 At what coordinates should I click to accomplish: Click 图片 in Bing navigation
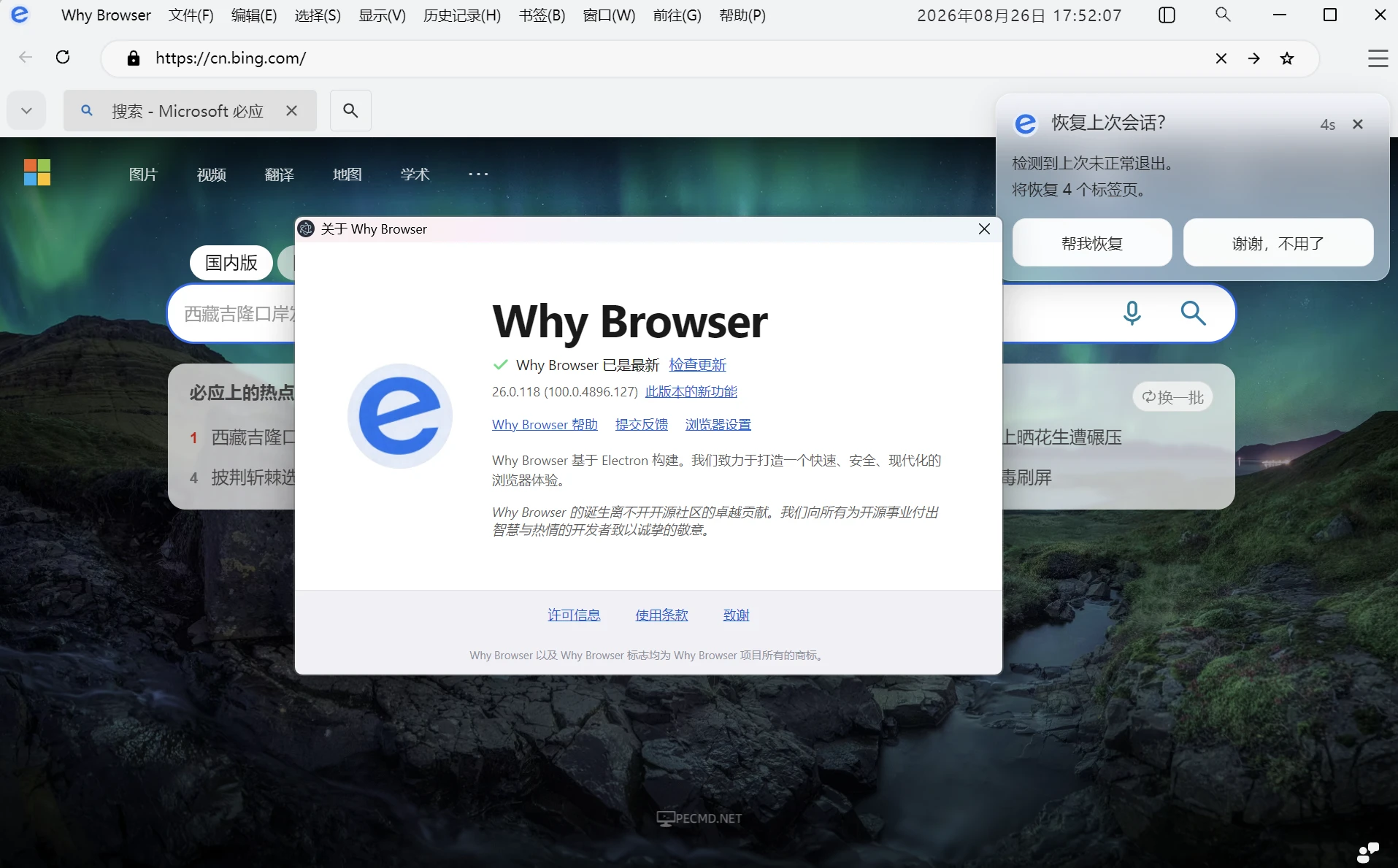(143, 174)
